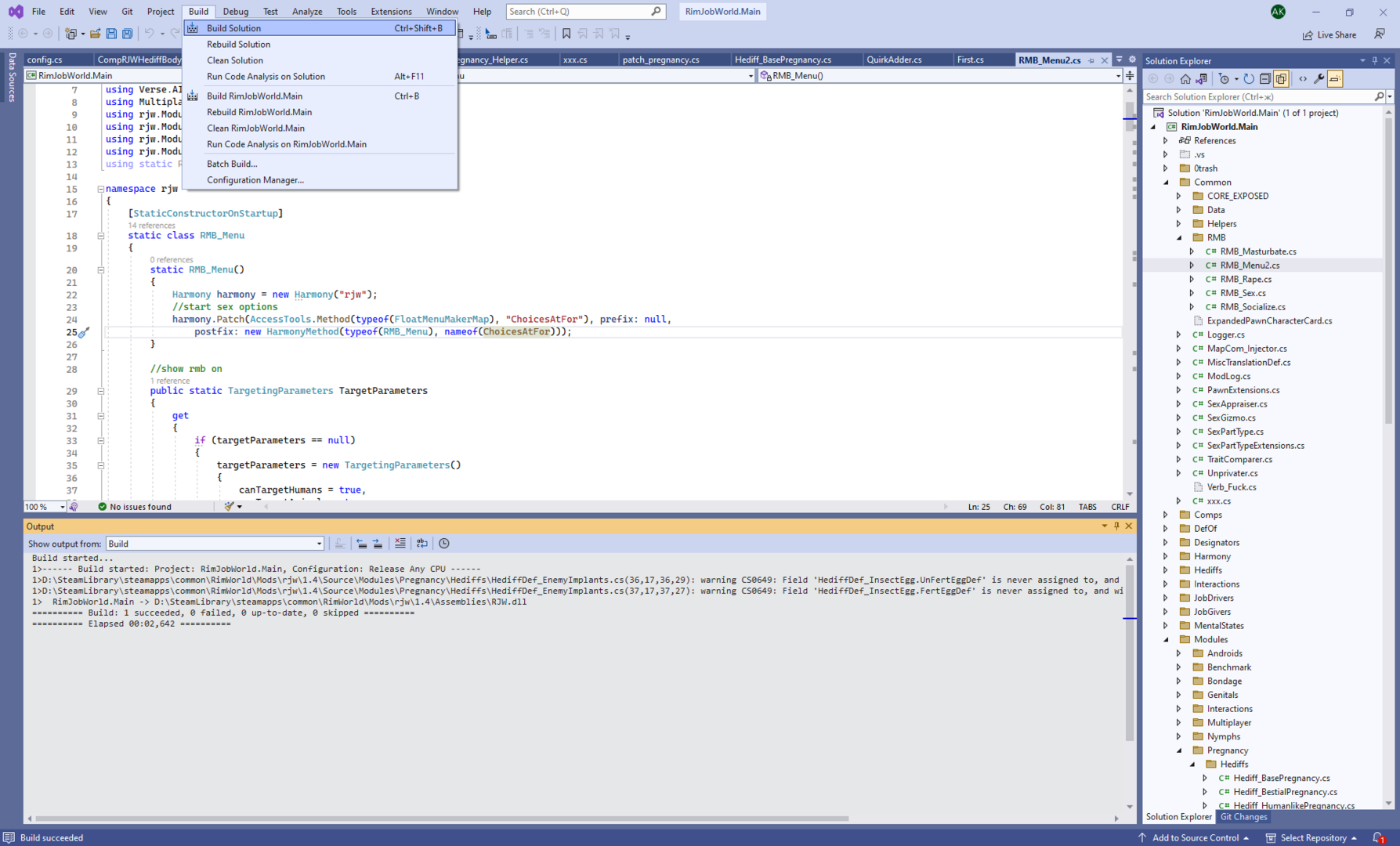Toggle Preview Selected Items in Solution Explorer
The height and width of the screenshot is (846, 1400).
tap(1335, 79)
